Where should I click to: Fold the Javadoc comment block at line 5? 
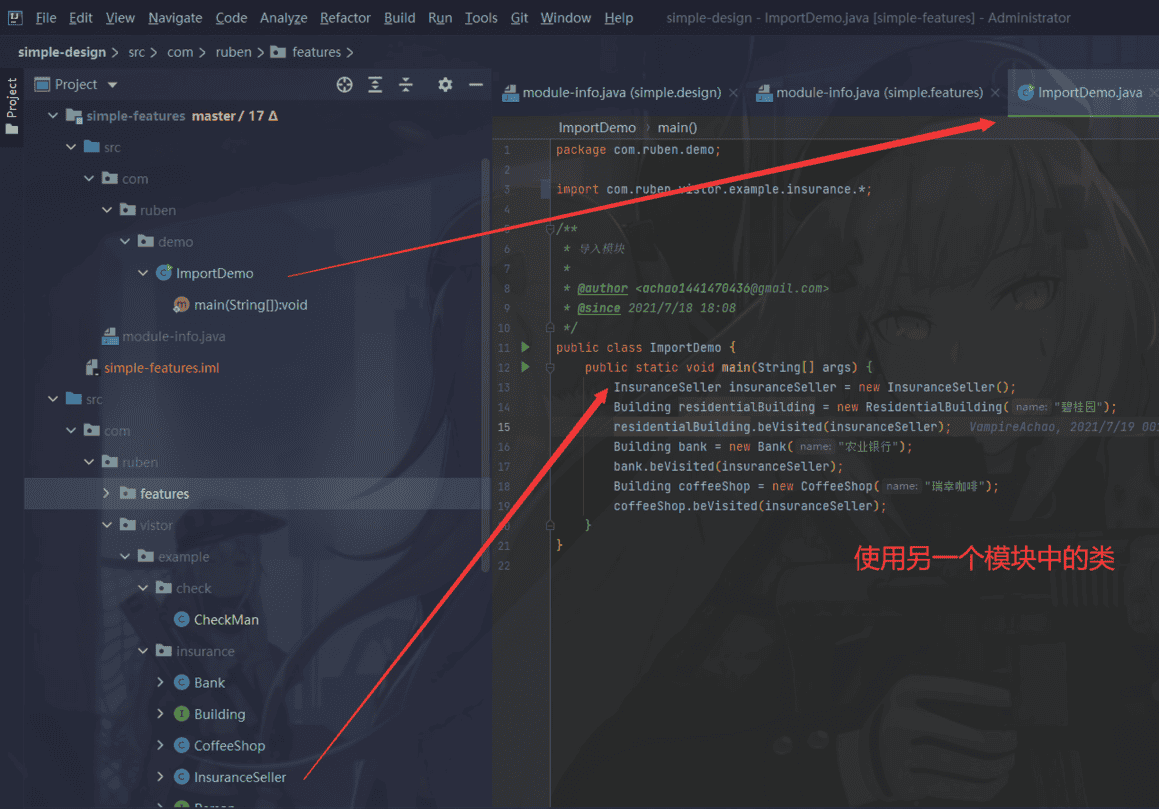coord(550,229)
